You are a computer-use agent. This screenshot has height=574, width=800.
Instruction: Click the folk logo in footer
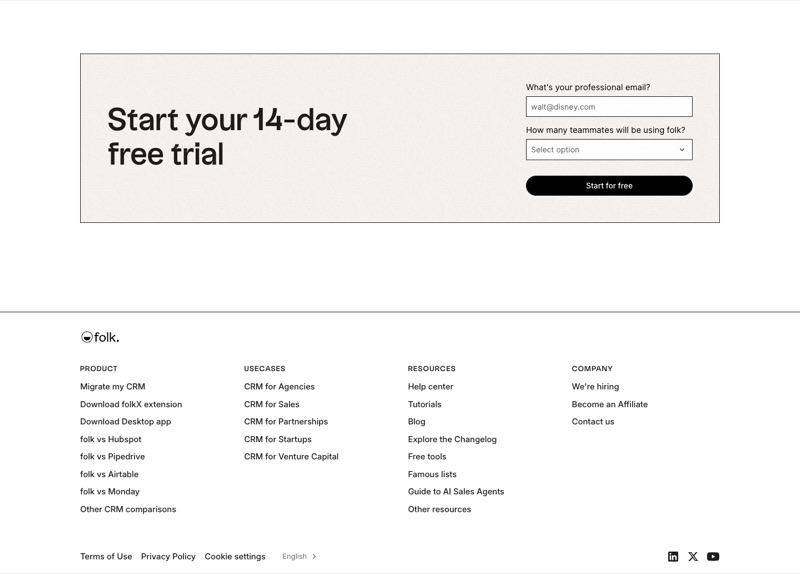click(x=100, y=337)
